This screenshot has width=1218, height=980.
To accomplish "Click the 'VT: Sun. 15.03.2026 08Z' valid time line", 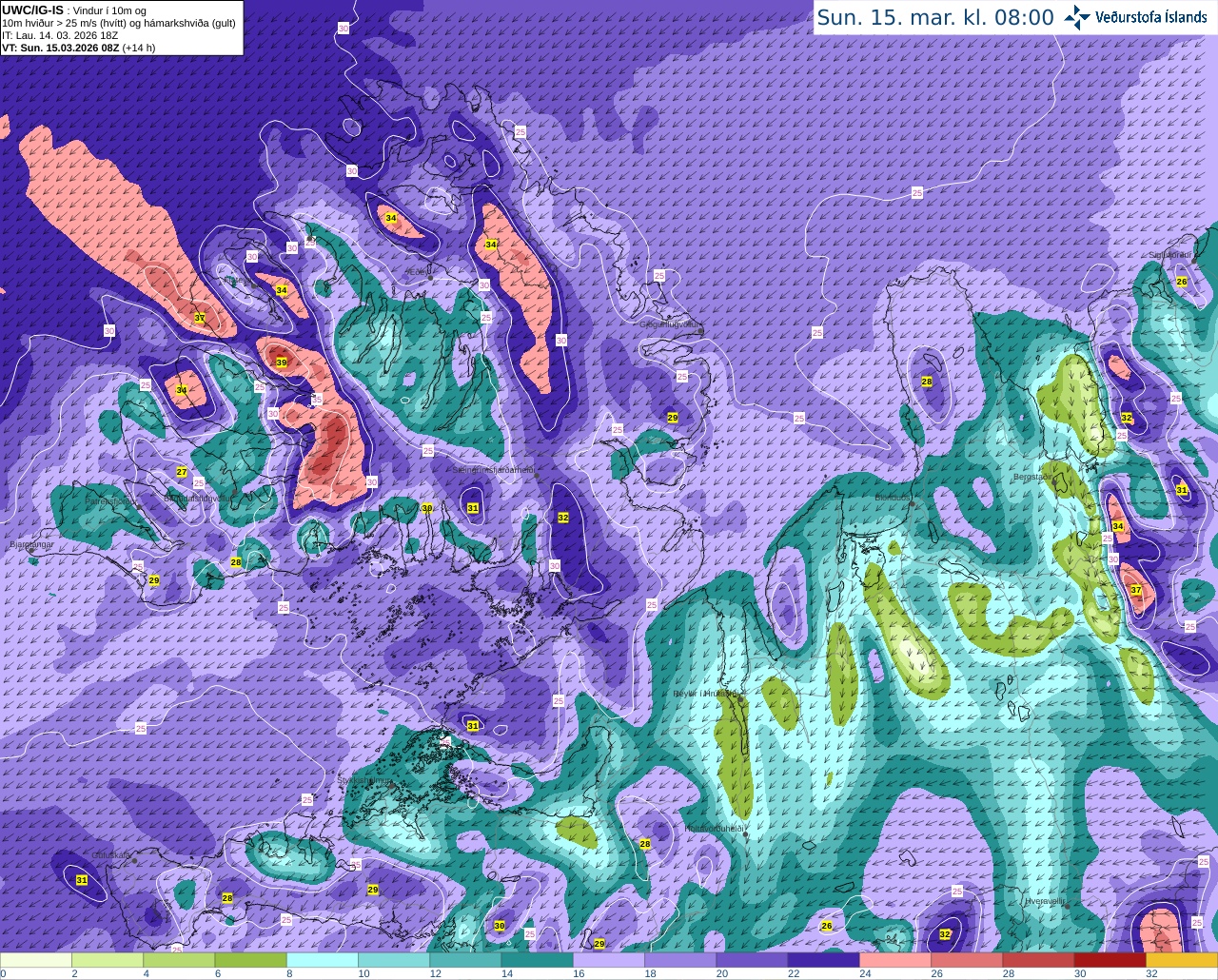I will [x=78, y=48].
